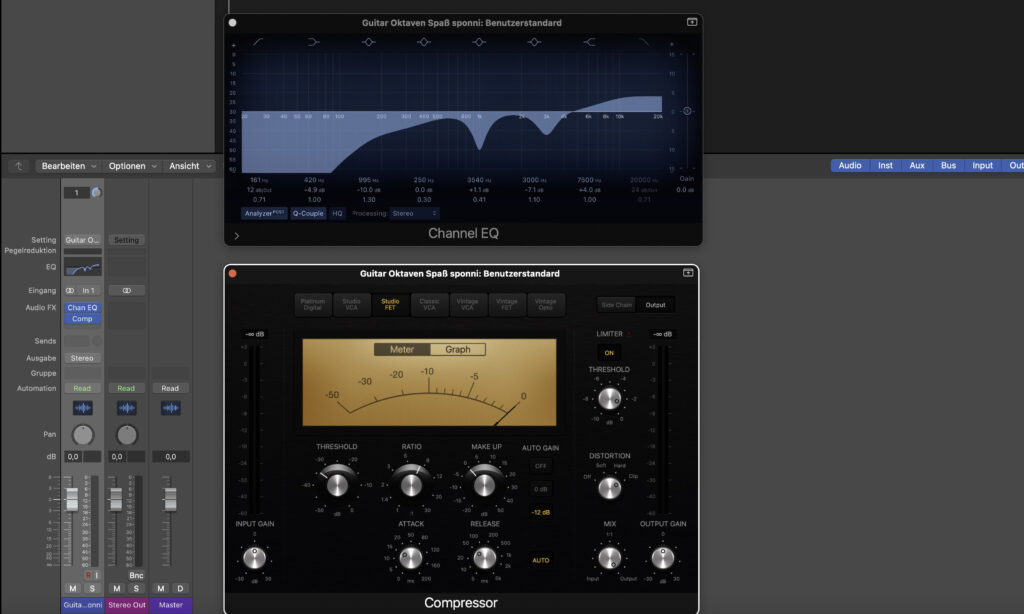
Task: Mute the Stereo Out channel strip
Action: (x=117, y=589)
